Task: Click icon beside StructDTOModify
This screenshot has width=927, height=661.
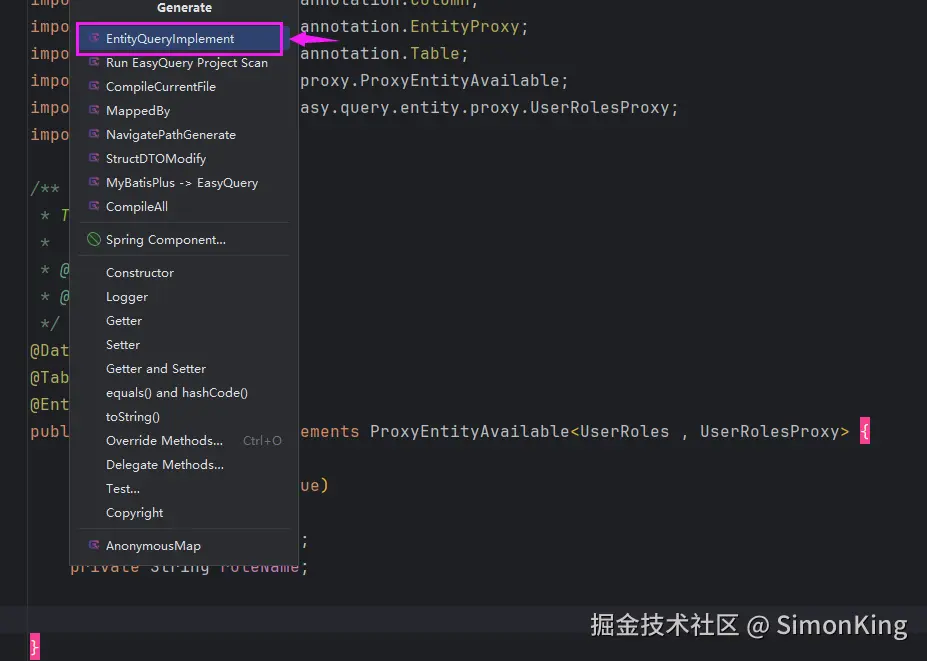Action: 93,158
